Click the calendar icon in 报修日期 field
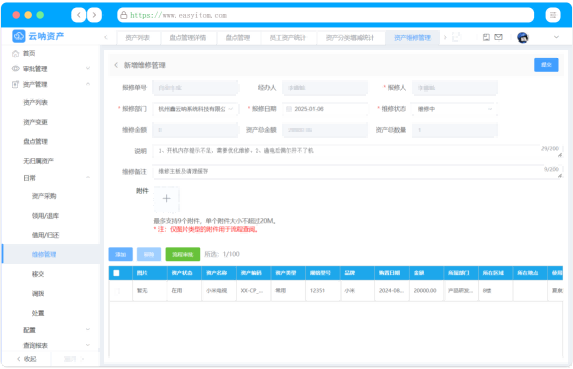 289,109
